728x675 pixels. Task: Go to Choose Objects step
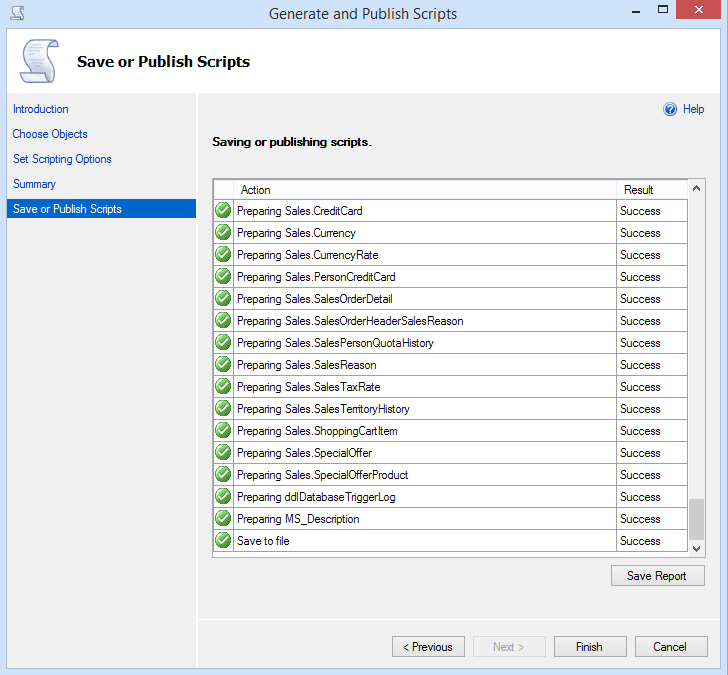coord(50,134)
